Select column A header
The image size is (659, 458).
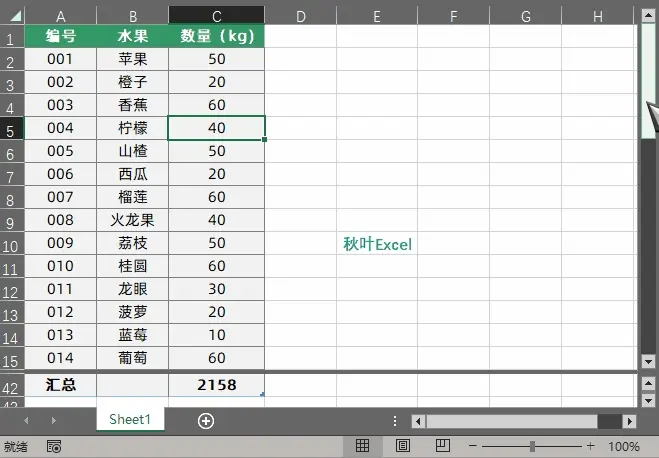(x=61, y=16)
